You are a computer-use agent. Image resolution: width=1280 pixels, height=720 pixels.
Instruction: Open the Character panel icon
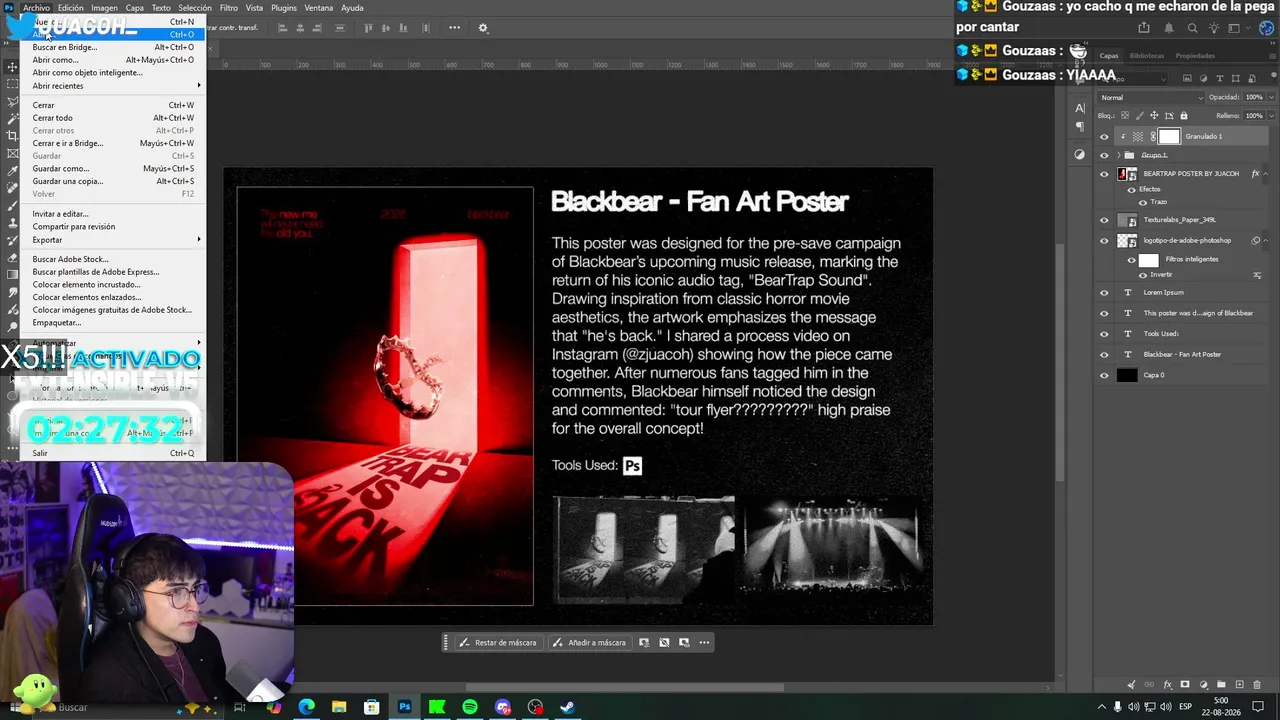(x=1080, y=108)
